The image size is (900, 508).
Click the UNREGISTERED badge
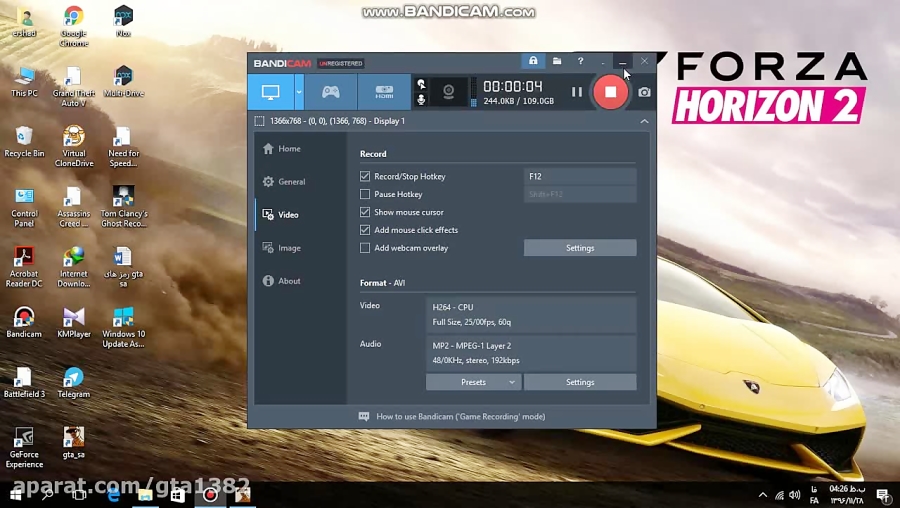pyautogui.click(x=341, y=63)
